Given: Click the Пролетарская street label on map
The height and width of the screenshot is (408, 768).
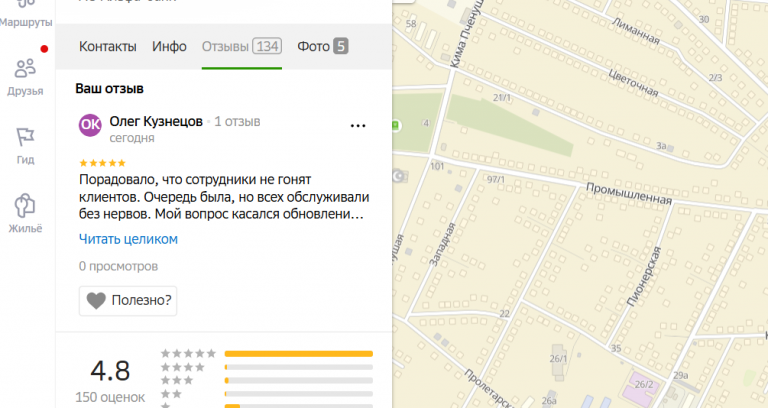Looking at the screenshot, I should (489, 388).
